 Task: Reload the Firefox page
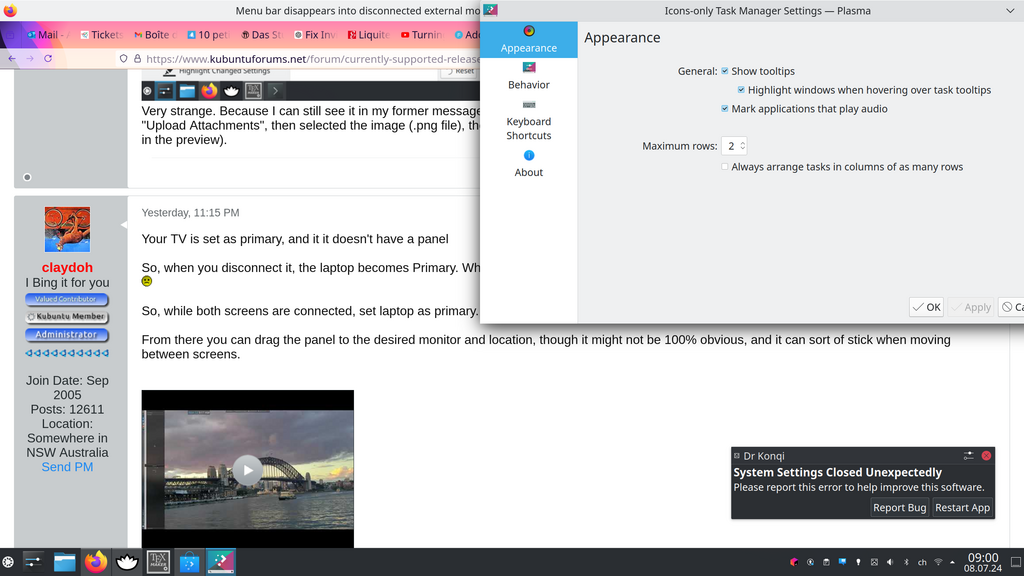[48, 59]
